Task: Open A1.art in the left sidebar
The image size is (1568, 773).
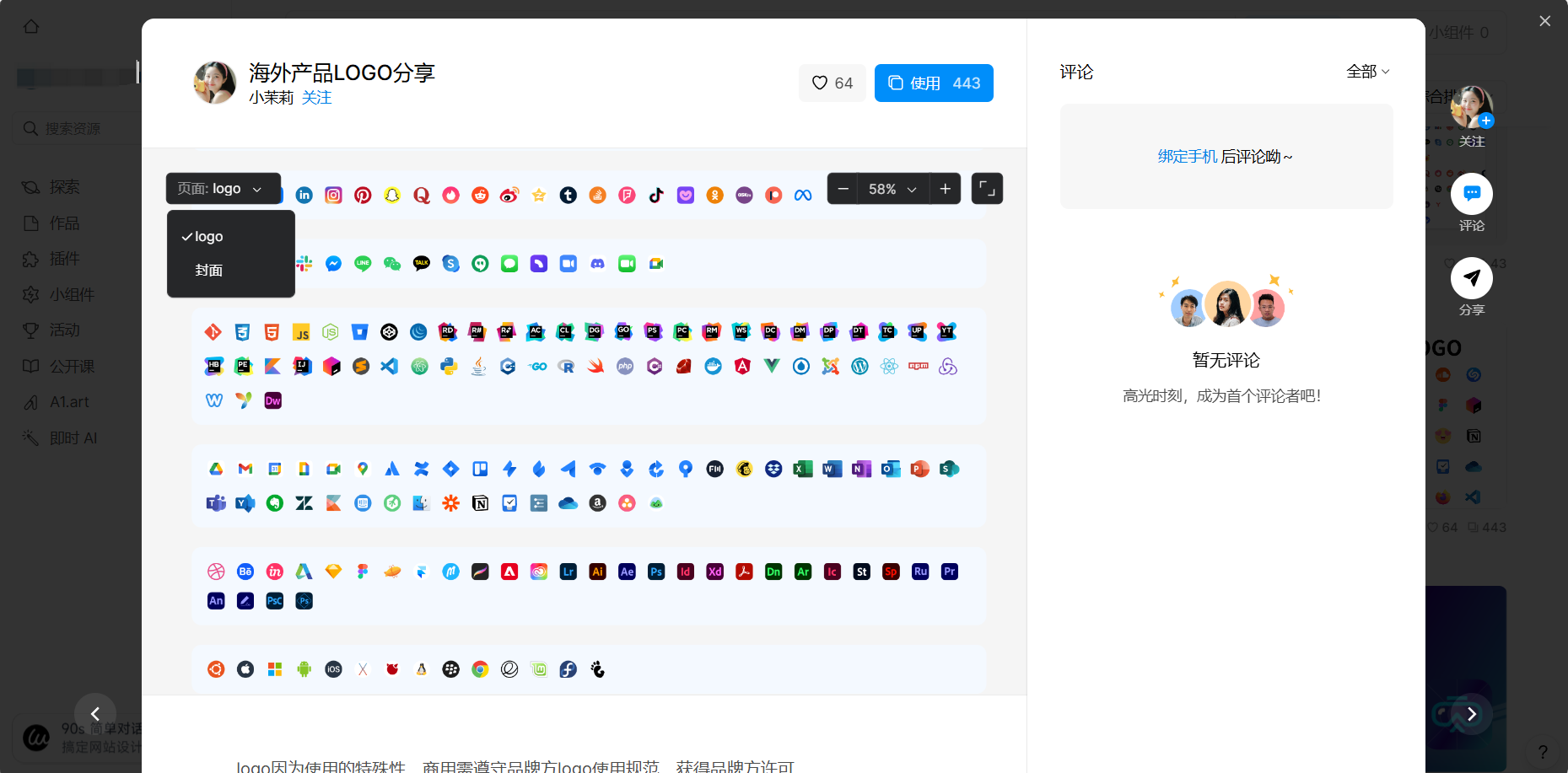Action: click(57, 402)
